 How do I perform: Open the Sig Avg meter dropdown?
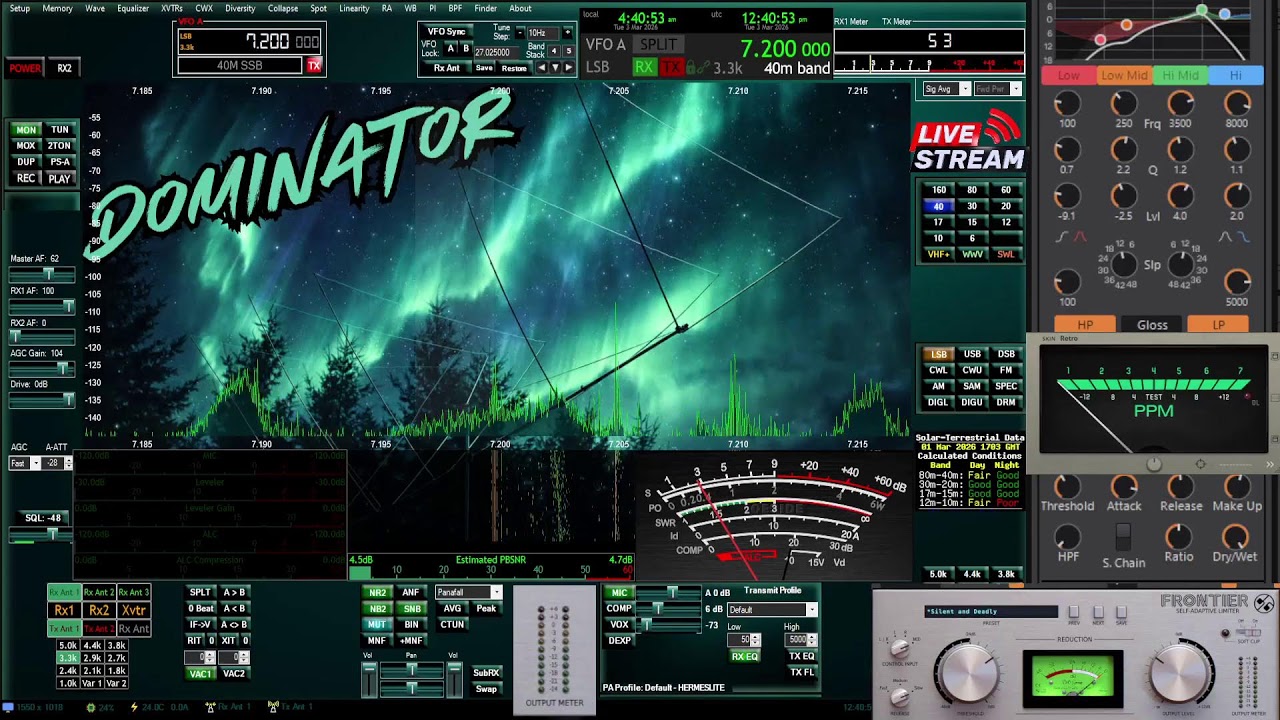[946, 89]
